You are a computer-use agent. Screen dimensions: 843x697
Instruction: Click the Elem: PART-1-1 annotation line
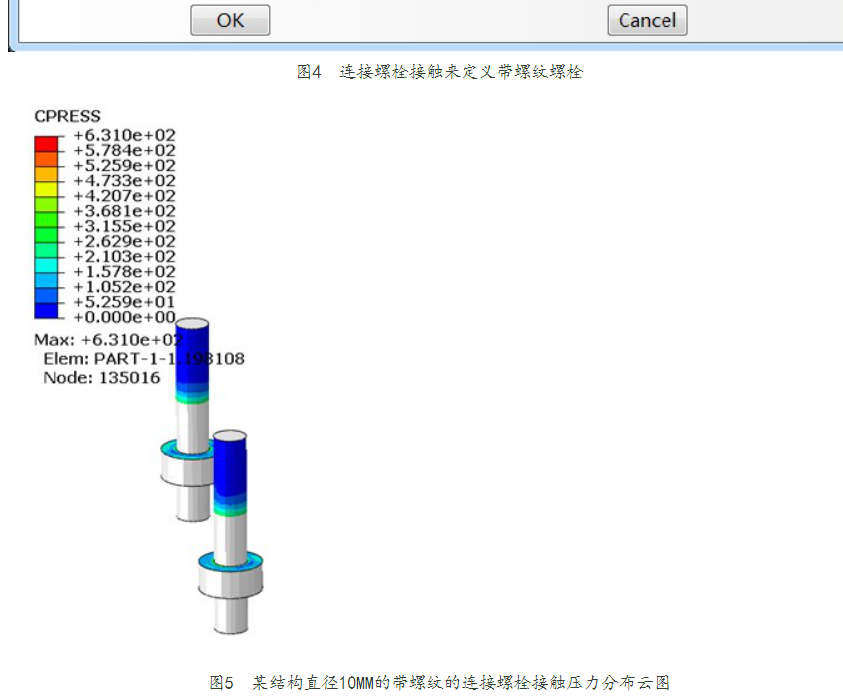pyautogui.click(x=144, y=359)
